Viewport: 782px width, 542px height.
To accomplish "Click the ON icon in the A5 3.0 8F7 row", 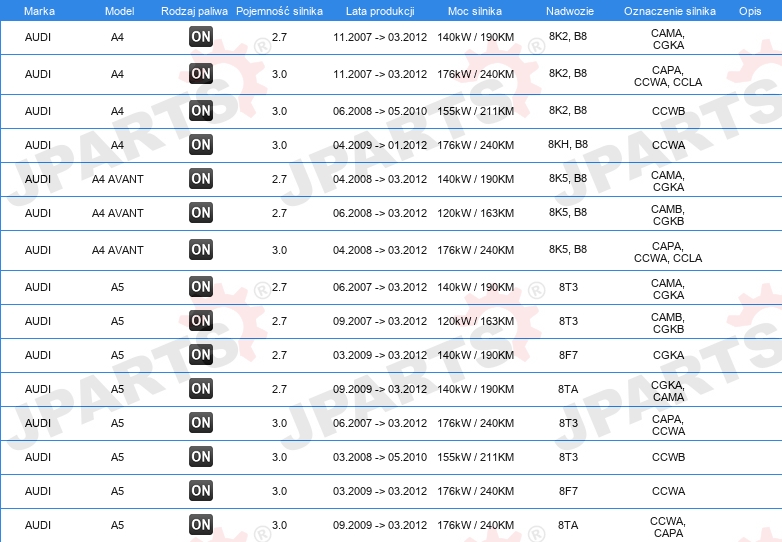I will [x=201, y=491].
